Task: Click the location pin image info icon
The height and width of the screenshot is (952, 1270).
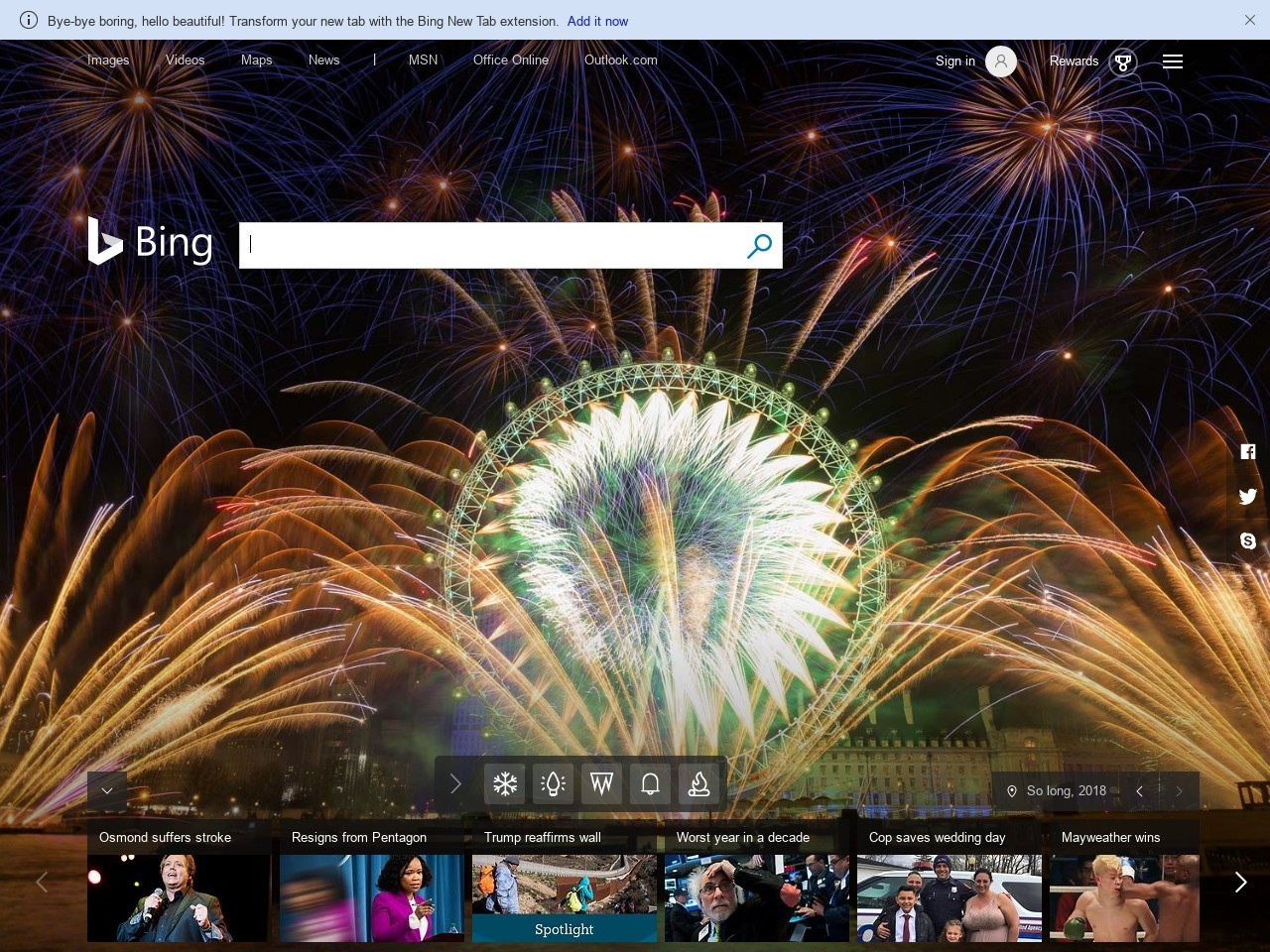Action: click(1012, 791)
